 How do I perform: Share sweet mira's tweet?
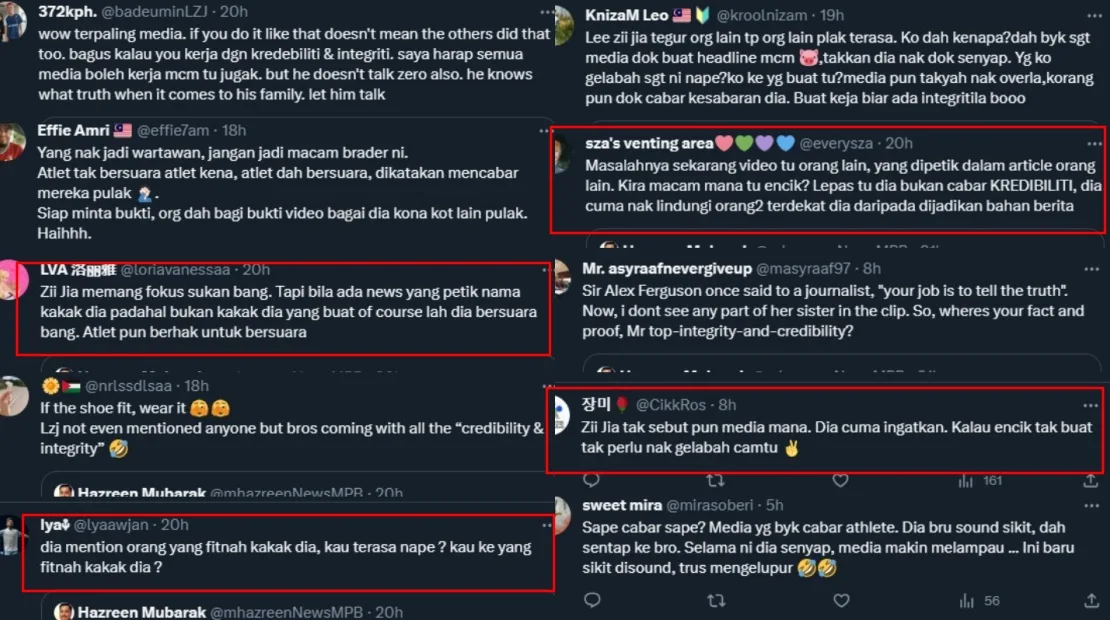coord(1091,600)
